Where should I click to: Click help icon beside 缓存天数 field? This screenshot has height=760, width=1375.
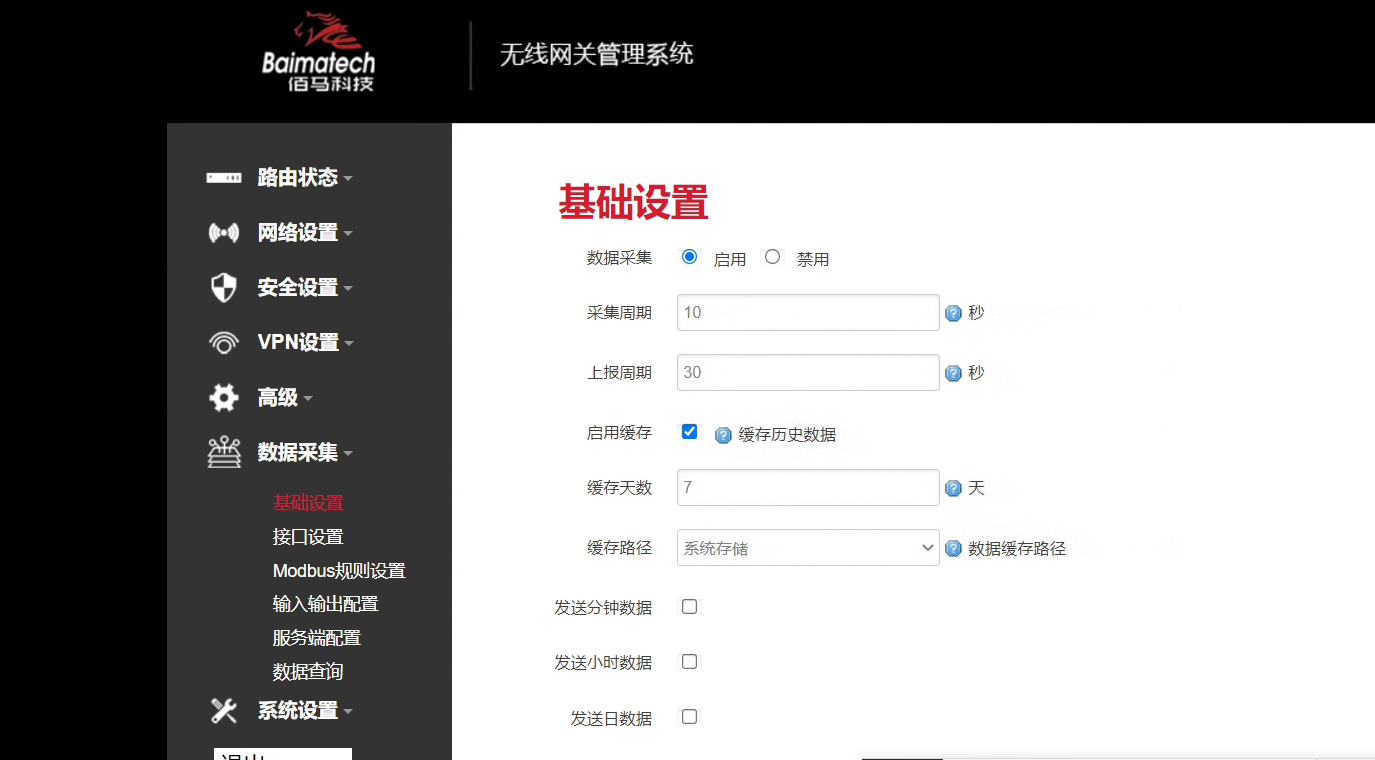tap(952, 487)
